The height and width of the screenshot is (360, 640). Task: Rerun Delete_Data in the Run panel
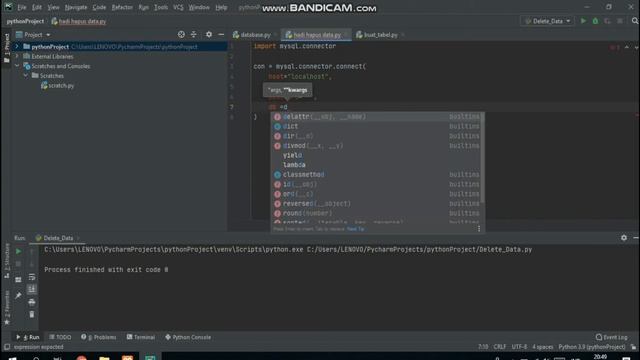[18, 251]
